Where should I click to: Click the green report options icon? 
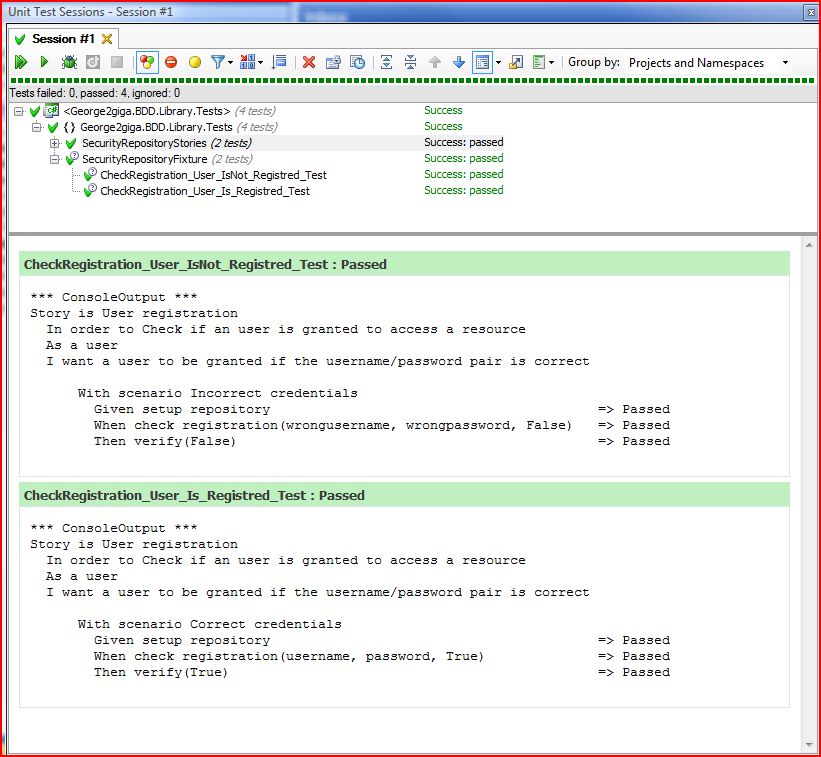pos(539,62)
